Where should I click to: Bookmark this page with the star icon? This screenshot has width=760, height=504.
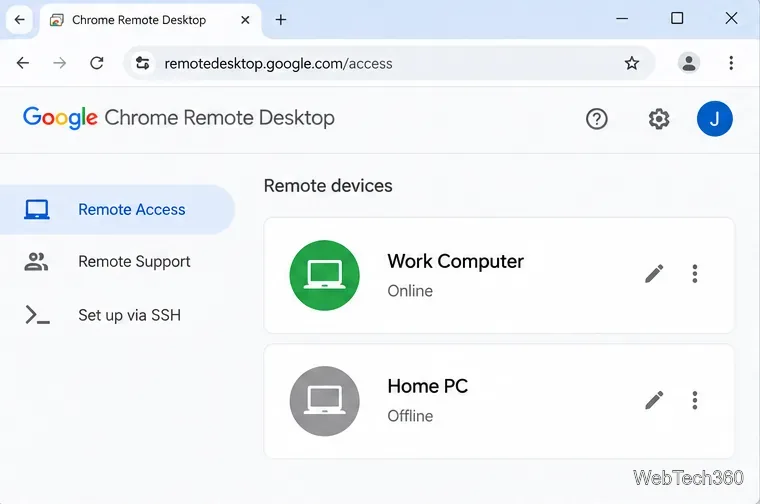(632, 63)
